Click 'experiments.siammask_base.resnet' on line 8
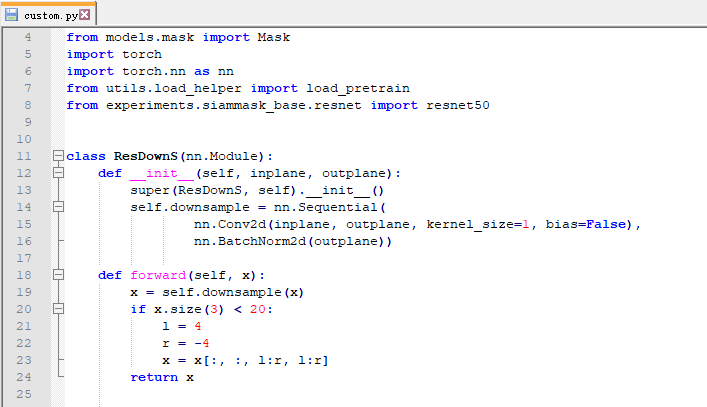 tap(234, 106)
